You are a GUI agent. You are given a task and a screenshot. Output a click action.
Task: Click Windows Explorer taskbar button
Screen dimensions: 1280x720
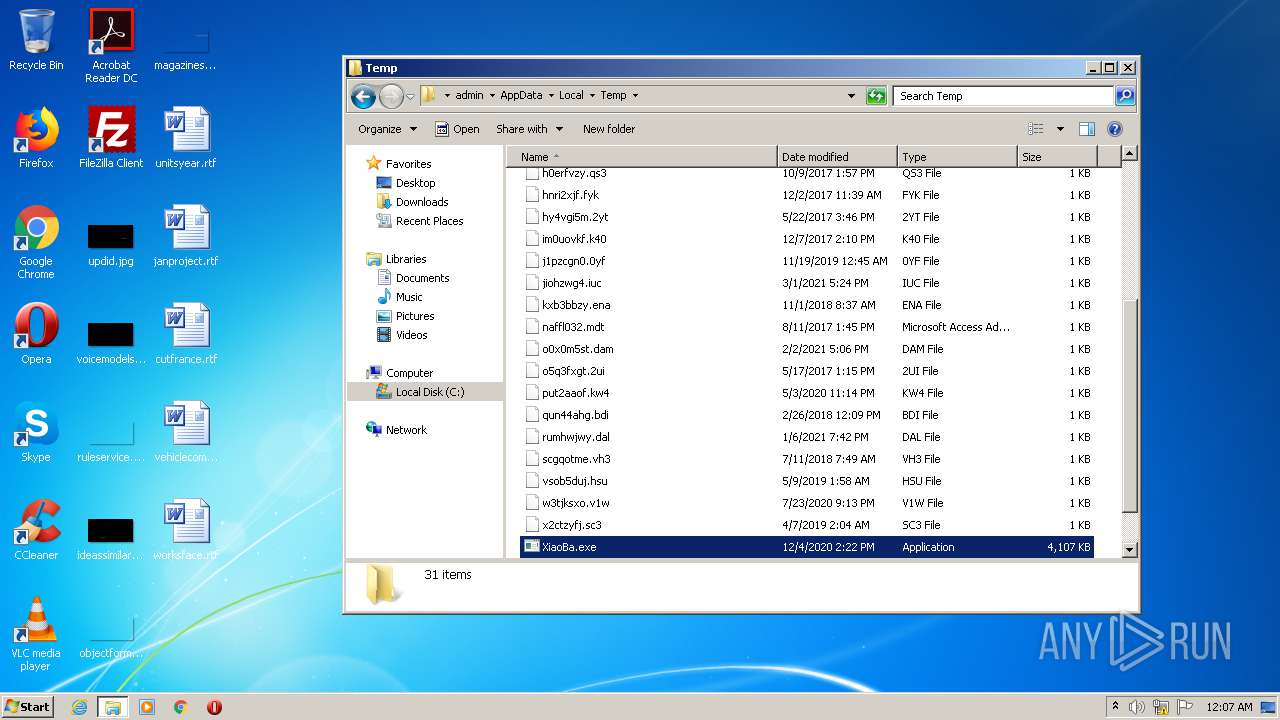tap(112, 707)
